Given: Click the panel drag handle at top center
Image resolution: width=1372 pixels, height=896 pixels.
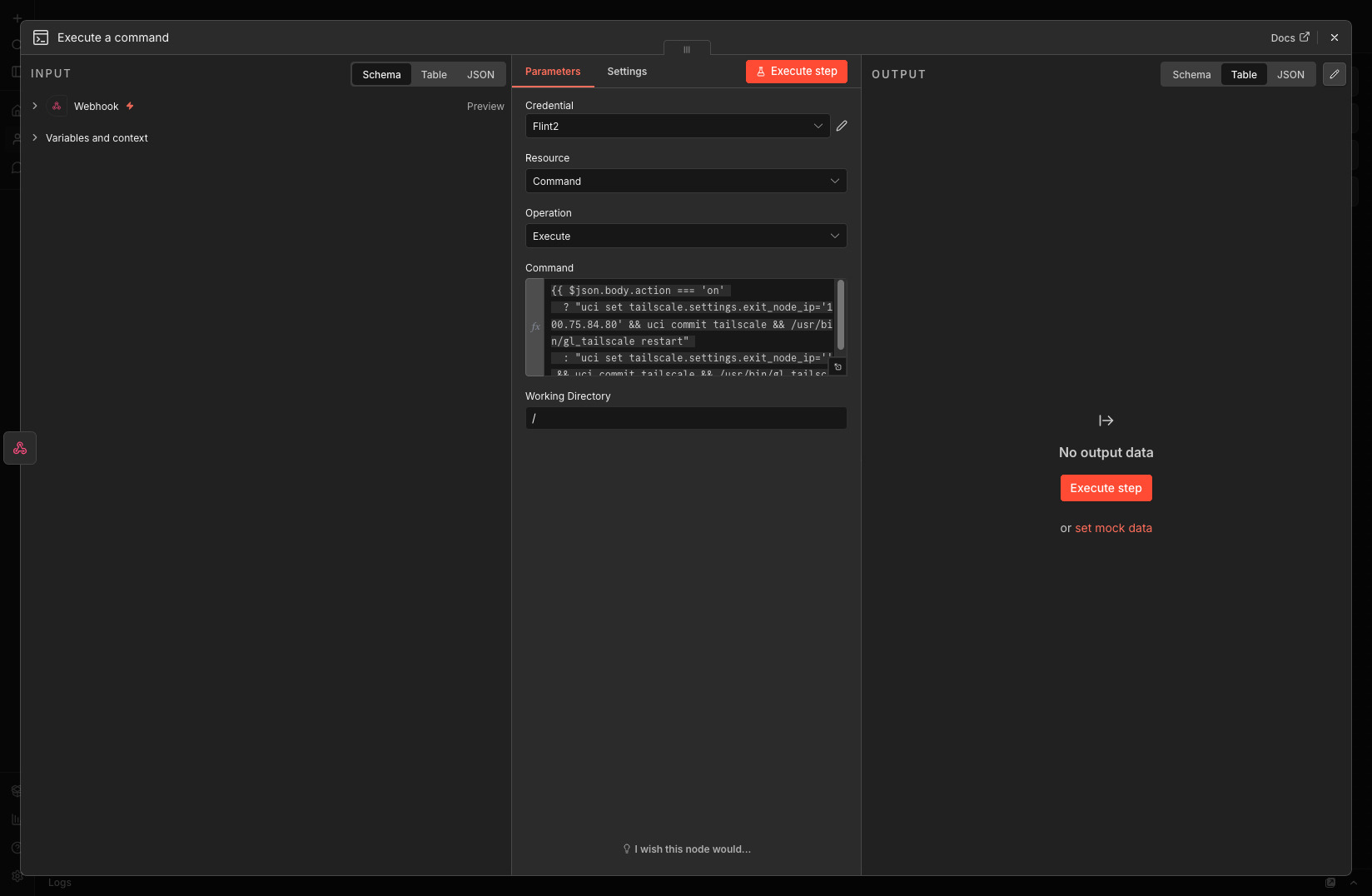Looking at the screenshot, I should [687, 49].
